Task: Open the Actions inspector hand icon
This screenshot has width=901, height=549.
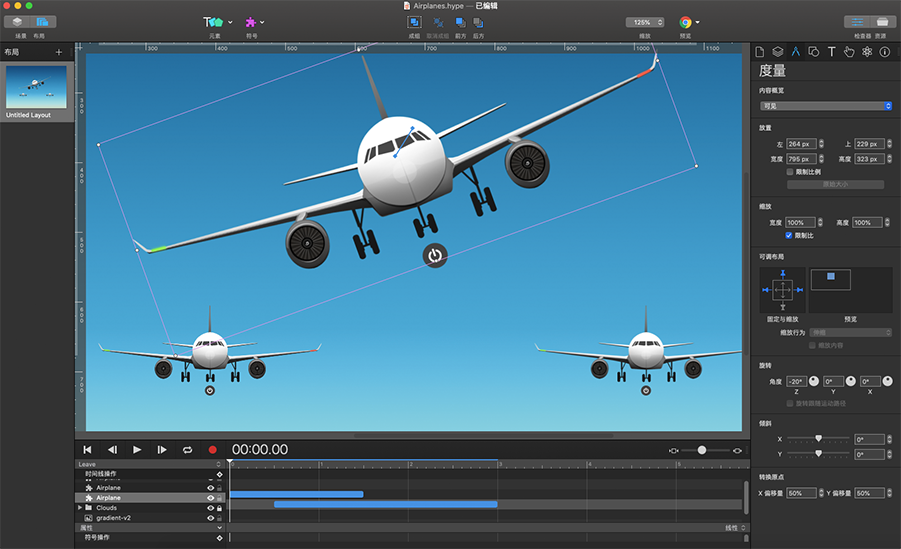Action: point(849,52)
